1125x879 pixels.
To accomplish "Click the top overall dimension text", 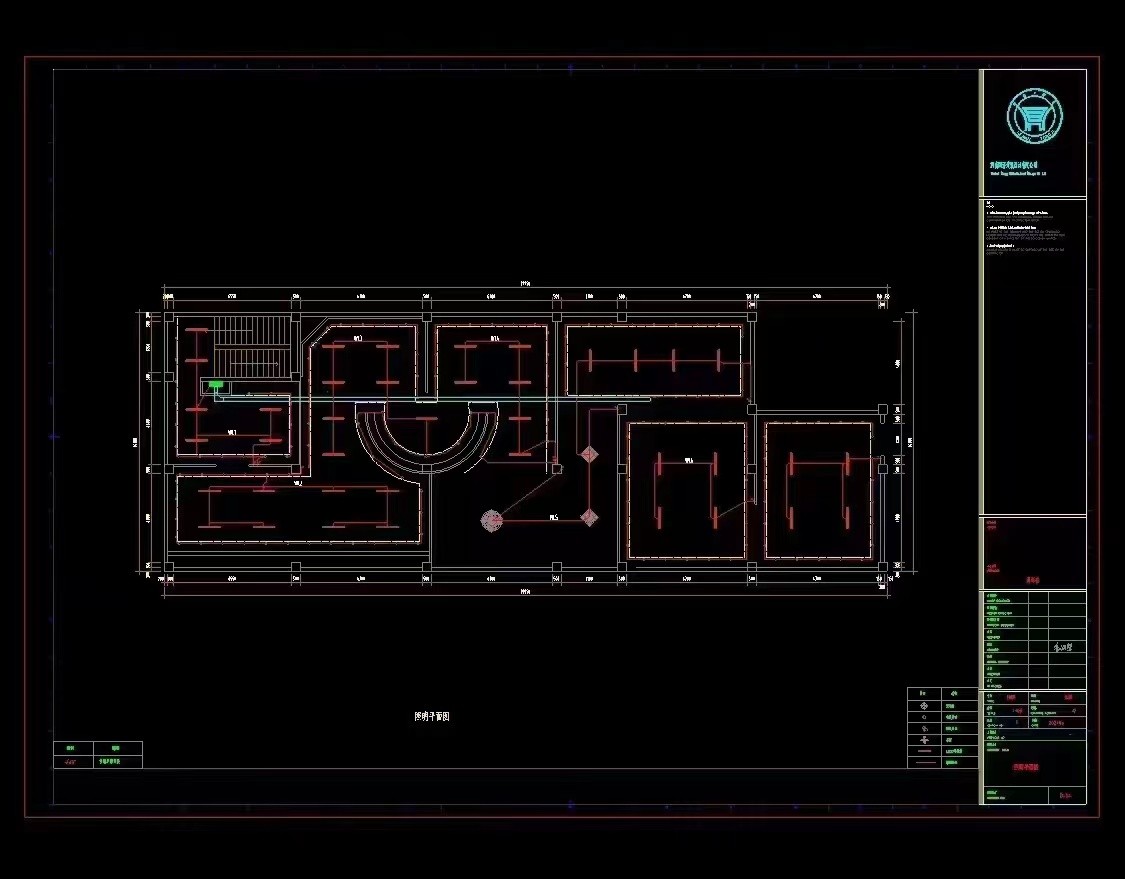I will click(525, 284).
